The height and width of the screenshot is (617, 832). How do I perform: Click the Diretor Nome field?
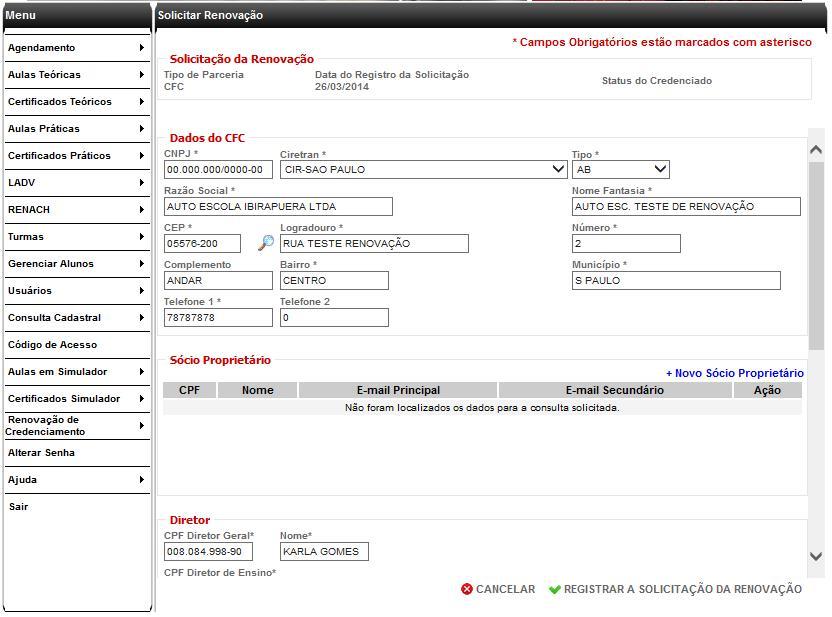tap(324, 552)
